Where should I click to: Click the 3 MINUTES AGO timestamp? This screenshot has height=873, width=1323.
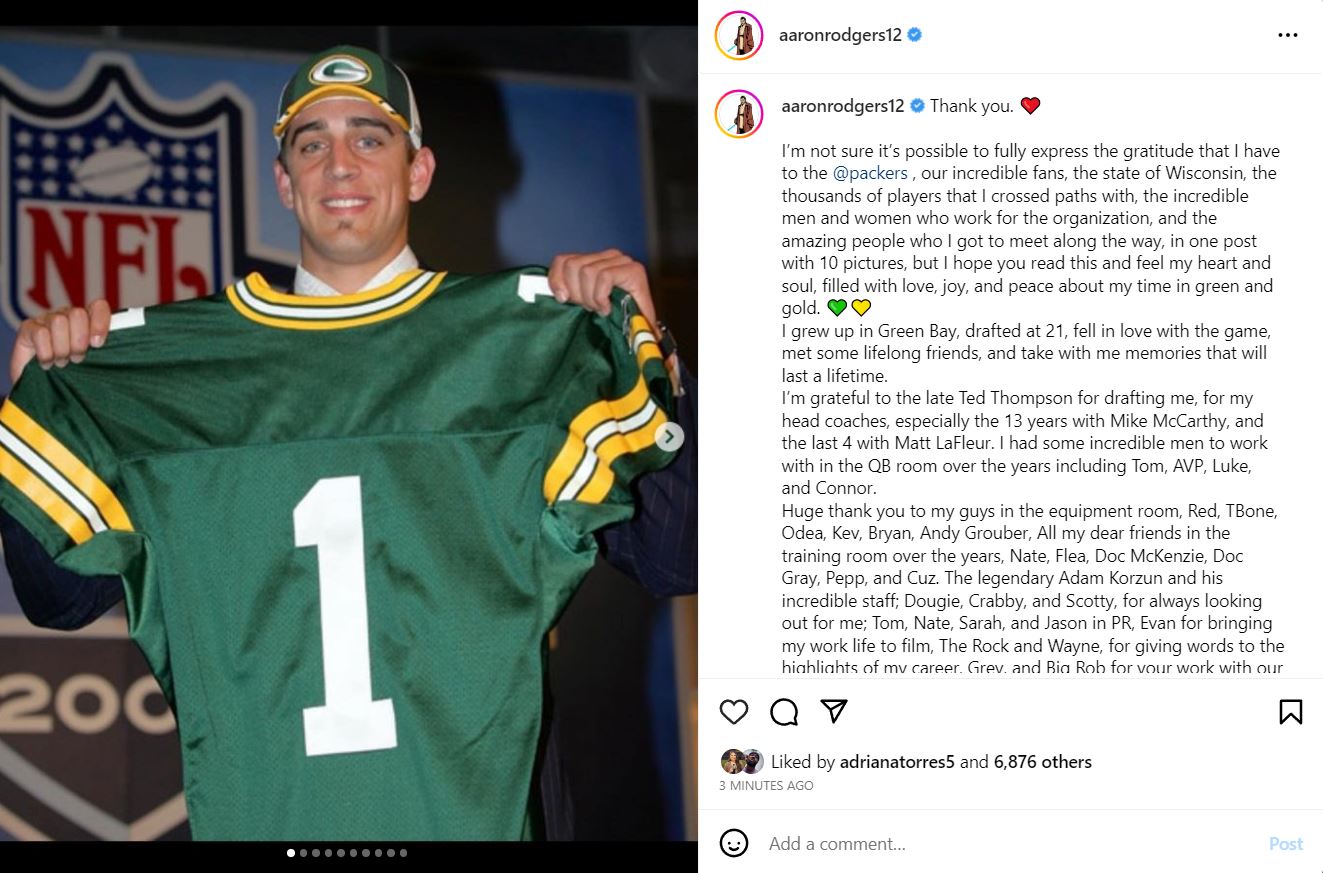click(x=766, y=786)
